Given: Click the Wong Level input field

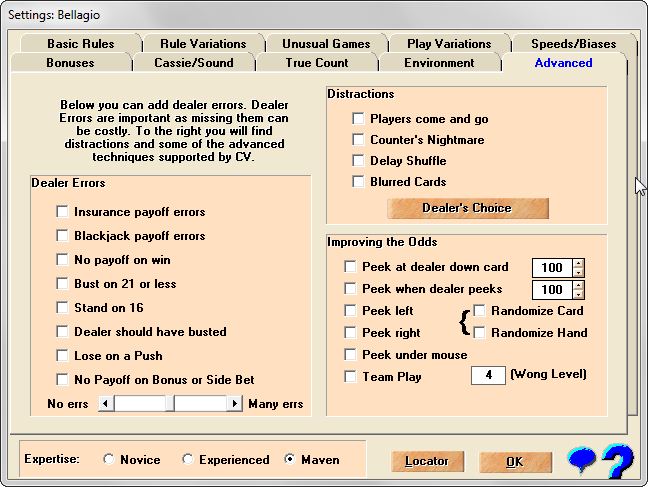Looking at the screenshot, I should coord(488,375).
